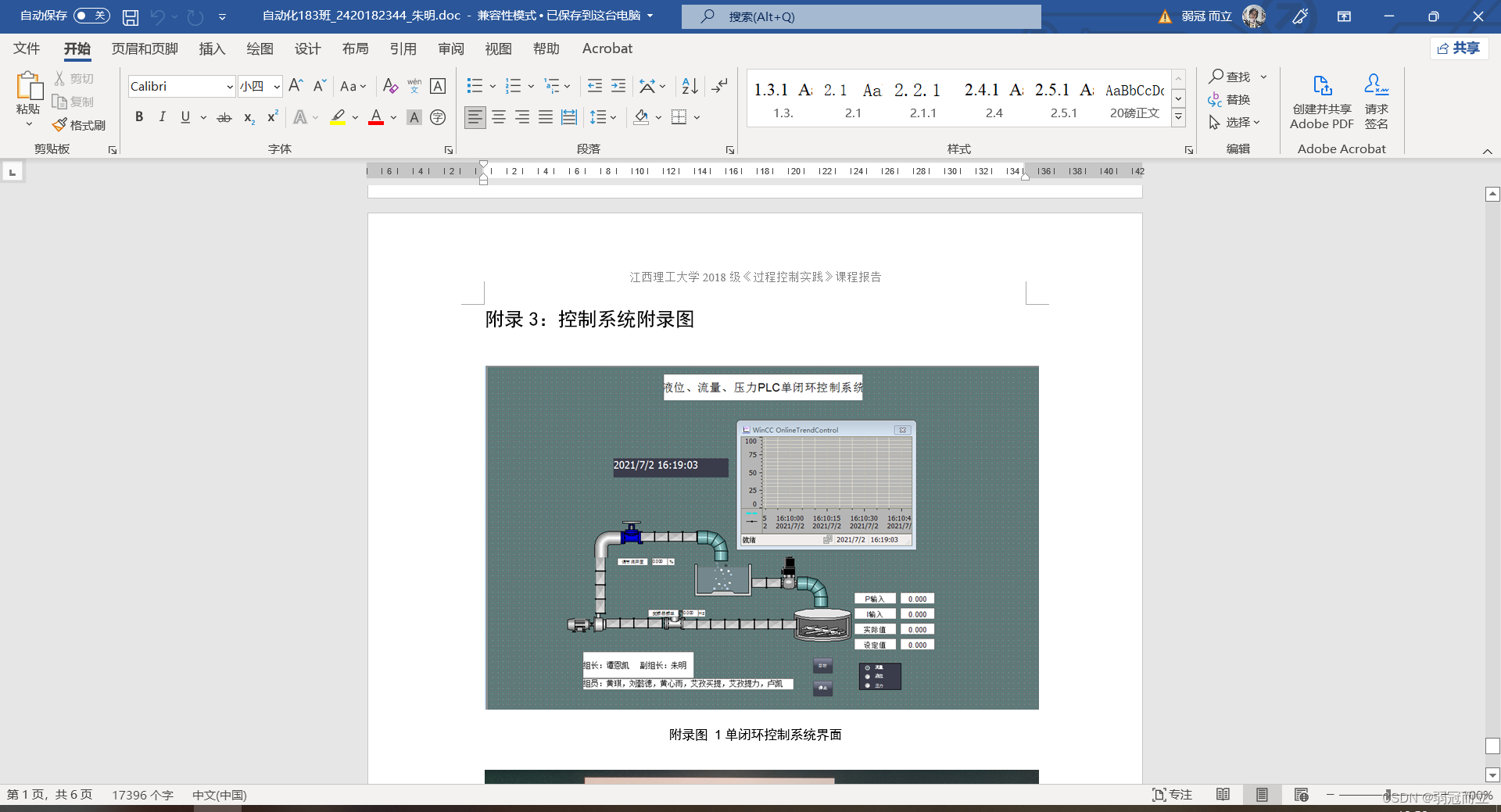1501x812 pixels.
Task: Decrease font size with A-down icon
Action: tap(319, 86)
